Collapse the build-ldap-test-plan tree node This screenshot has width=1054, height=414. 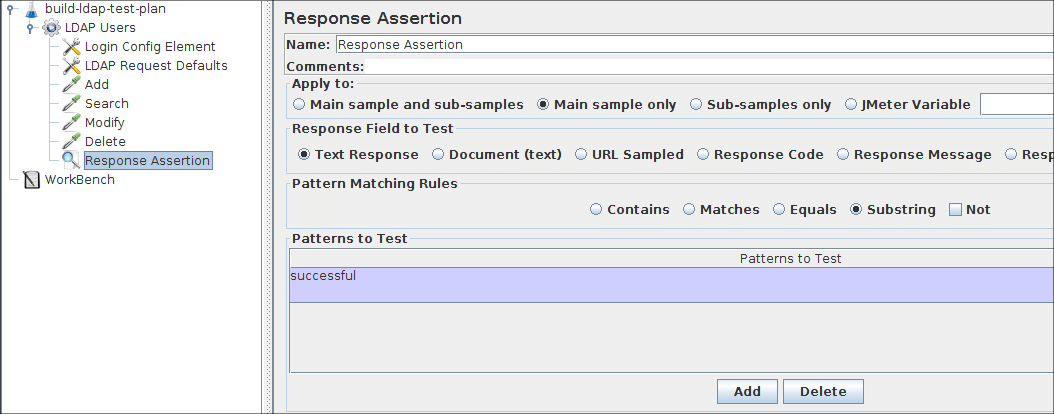10,9
